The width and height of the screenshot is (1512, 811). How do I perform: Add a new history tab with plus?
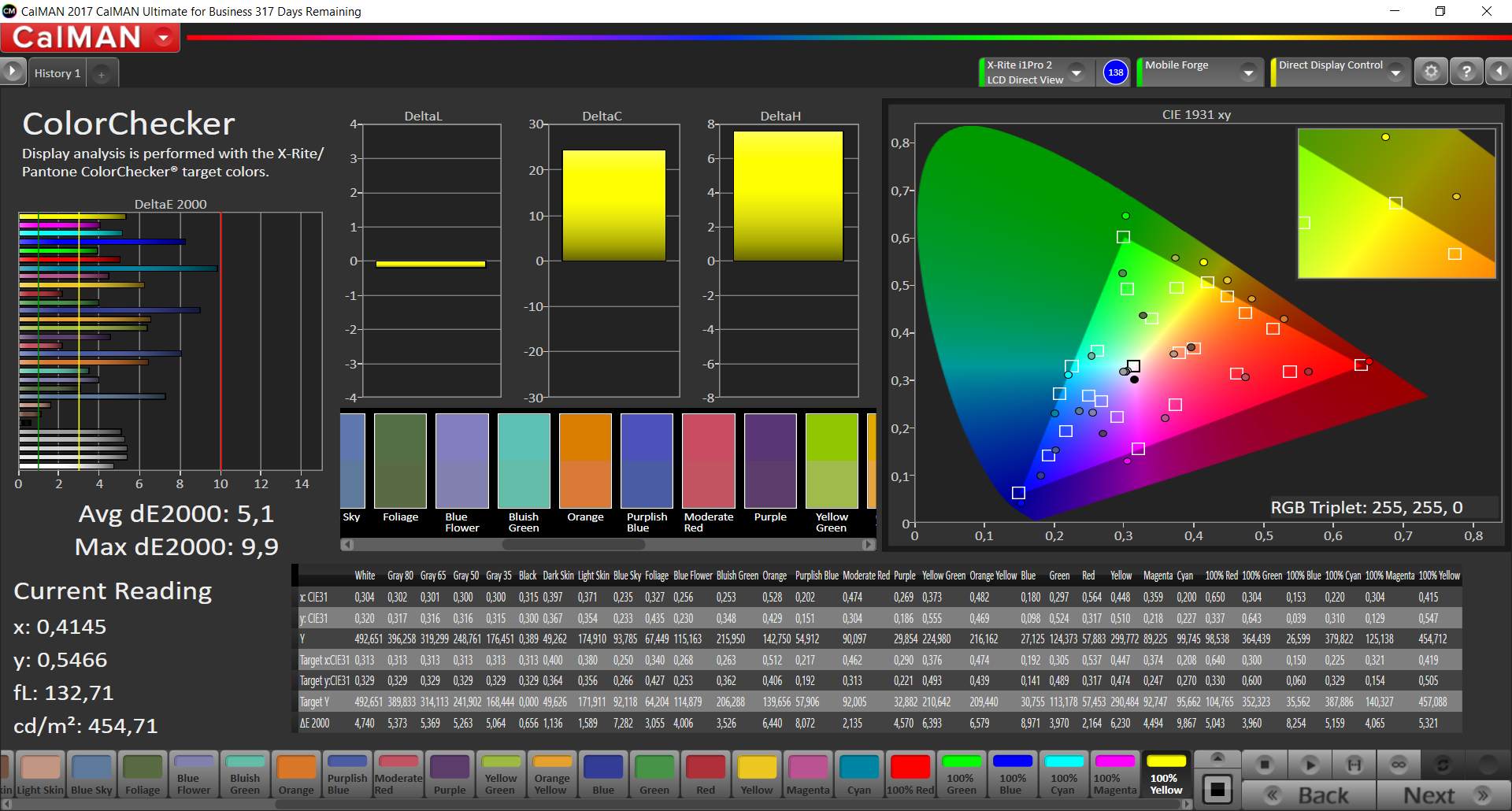click(102, 74)
